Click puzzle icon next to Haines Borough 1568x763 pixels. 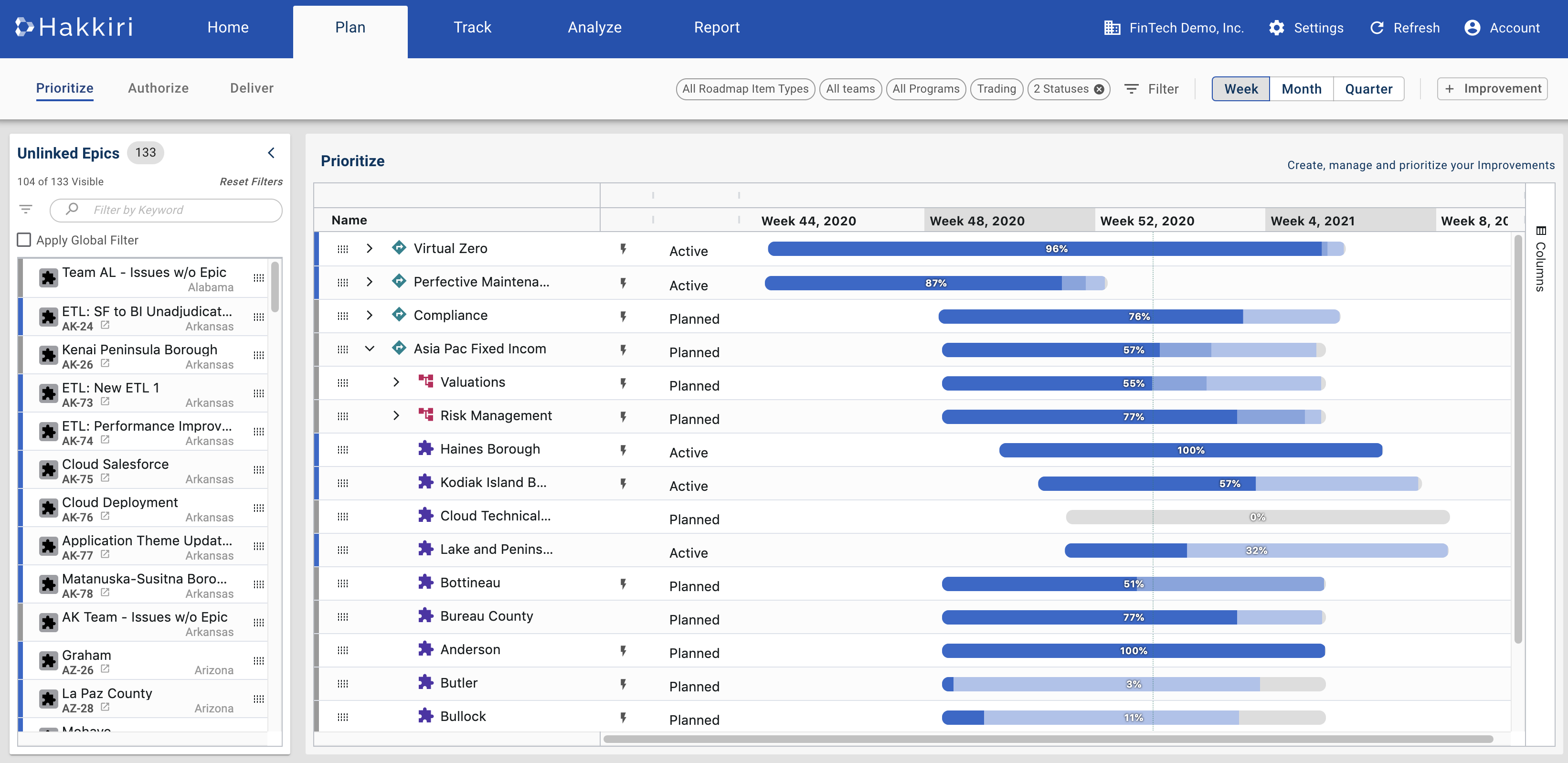pyautogui.click(x=425, y=449)
